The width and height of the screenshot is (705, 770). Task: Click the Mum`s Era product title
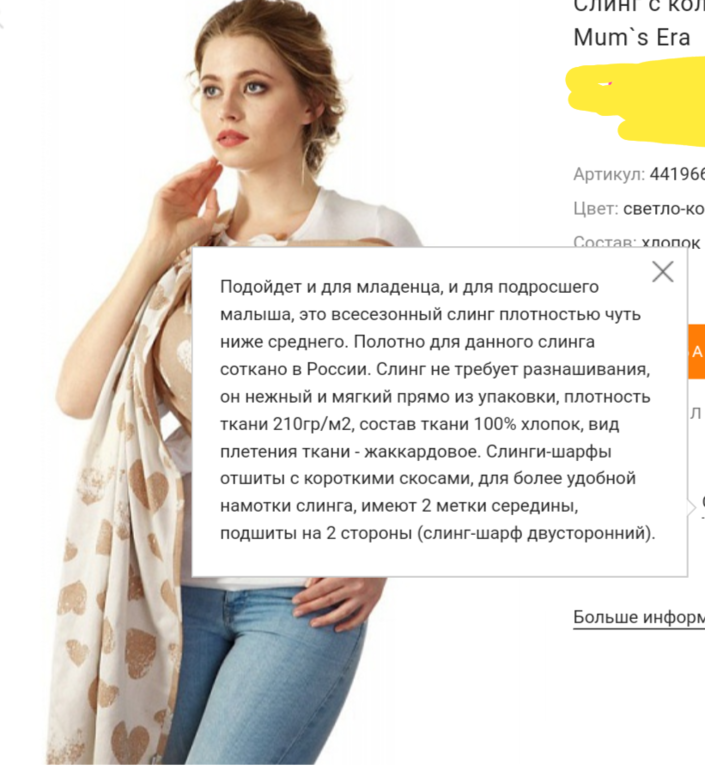coord(632,37)
